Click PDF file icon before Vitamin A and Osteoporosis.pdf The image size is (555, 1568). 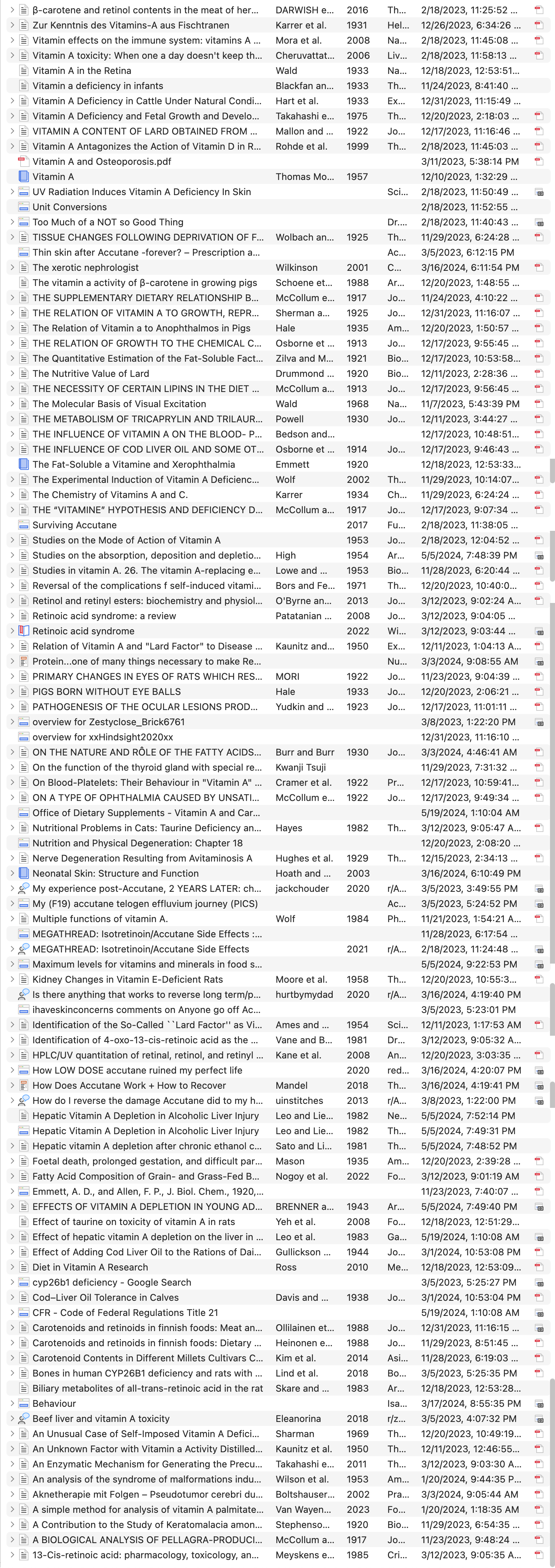[24, 161]
